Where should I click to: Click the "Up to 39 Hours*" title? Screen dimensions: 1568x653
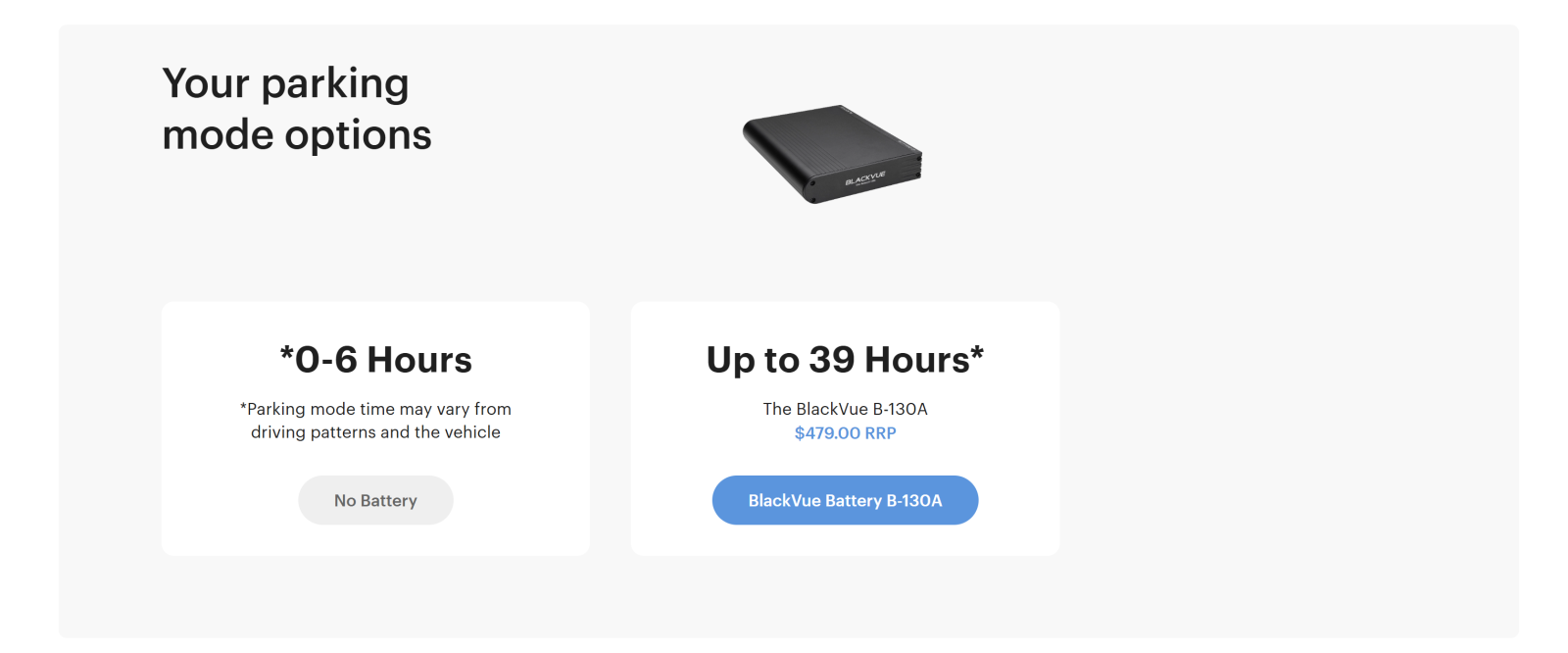coord(845,360)
